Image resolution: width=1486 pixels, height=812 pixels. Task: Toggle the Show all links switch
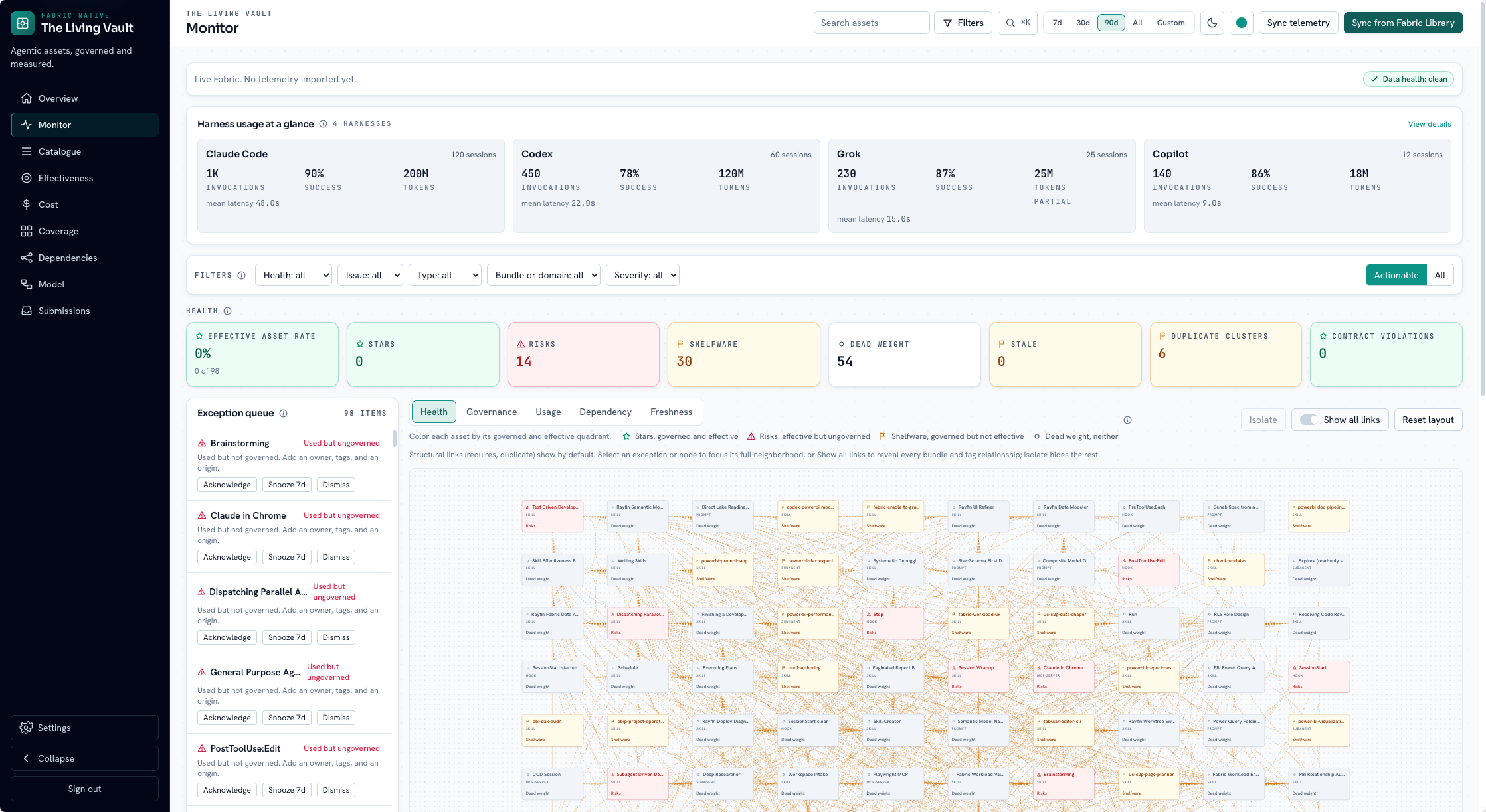coord(1309,420)
